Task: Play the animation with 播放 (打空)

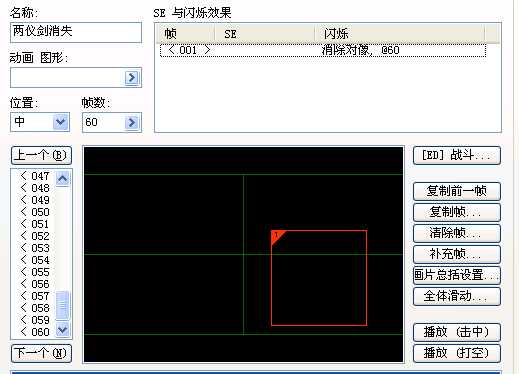Action: [x=457, y=353]
